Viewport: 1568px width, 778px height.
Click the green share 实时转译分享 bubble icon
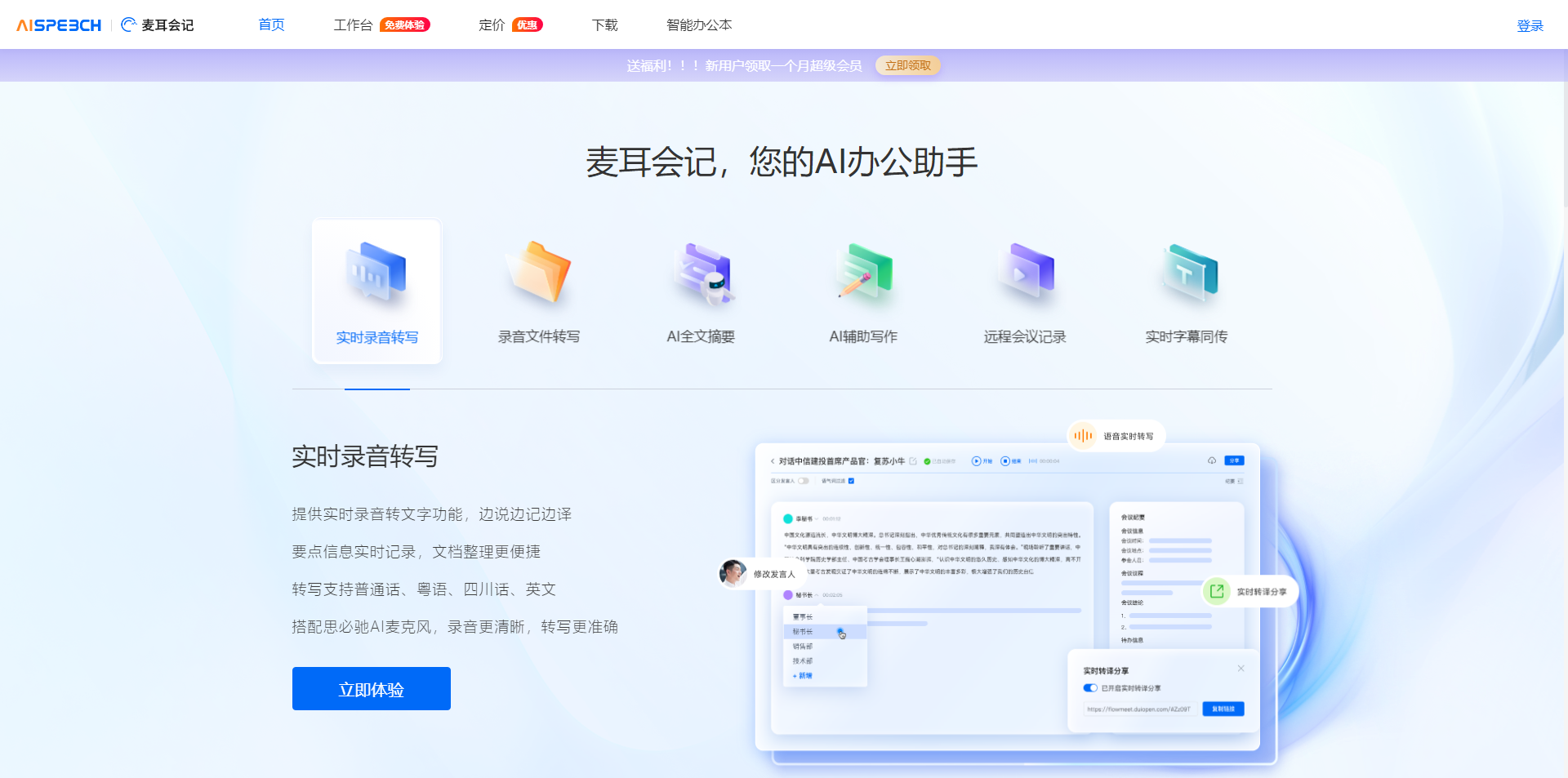(1216, 591)
